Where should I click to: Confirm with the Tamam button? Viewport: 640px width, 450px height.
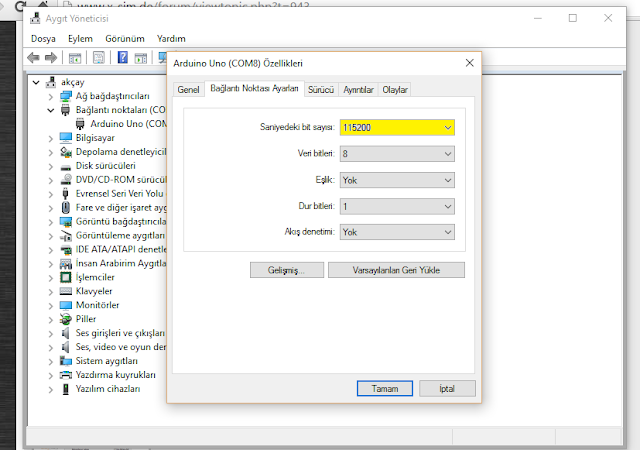[384, 388]
